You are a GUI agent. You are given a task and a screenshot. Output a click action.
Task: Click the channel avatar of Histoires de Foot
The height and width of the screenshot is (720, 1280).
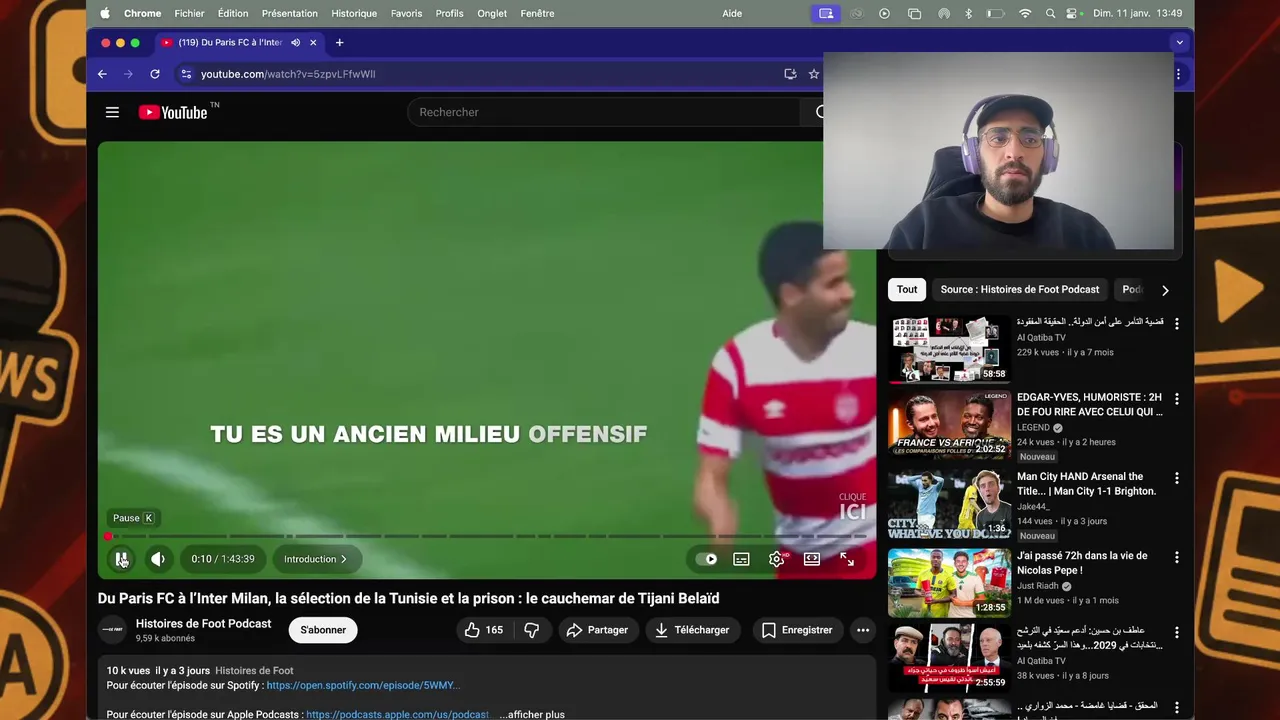(x=113, y=630)
